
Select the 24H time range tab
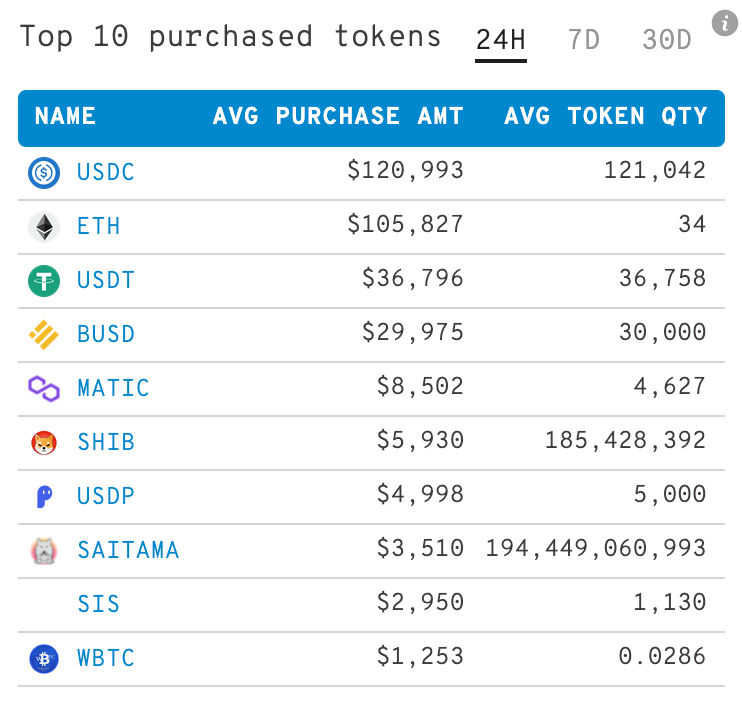pyautogui.click(x=501, y=41)
